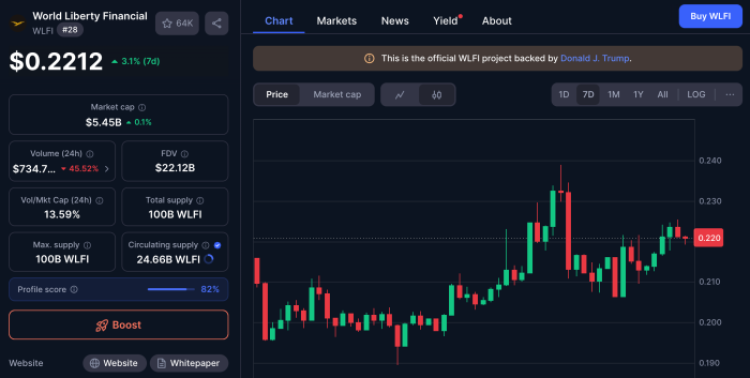Click the Circulating supply info icon
Image resolution: width=750 pixels, height=378 pixels.
coord(206,245)
